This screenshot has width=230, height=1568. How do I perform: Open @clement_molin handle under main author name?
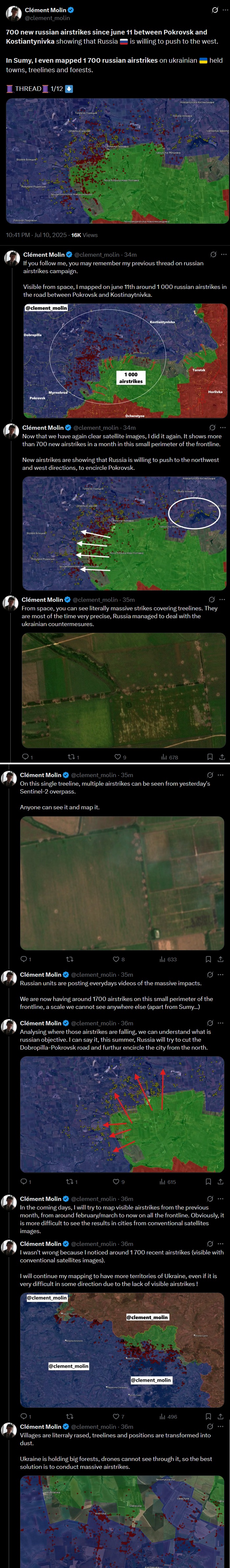(x=47, y=18)
